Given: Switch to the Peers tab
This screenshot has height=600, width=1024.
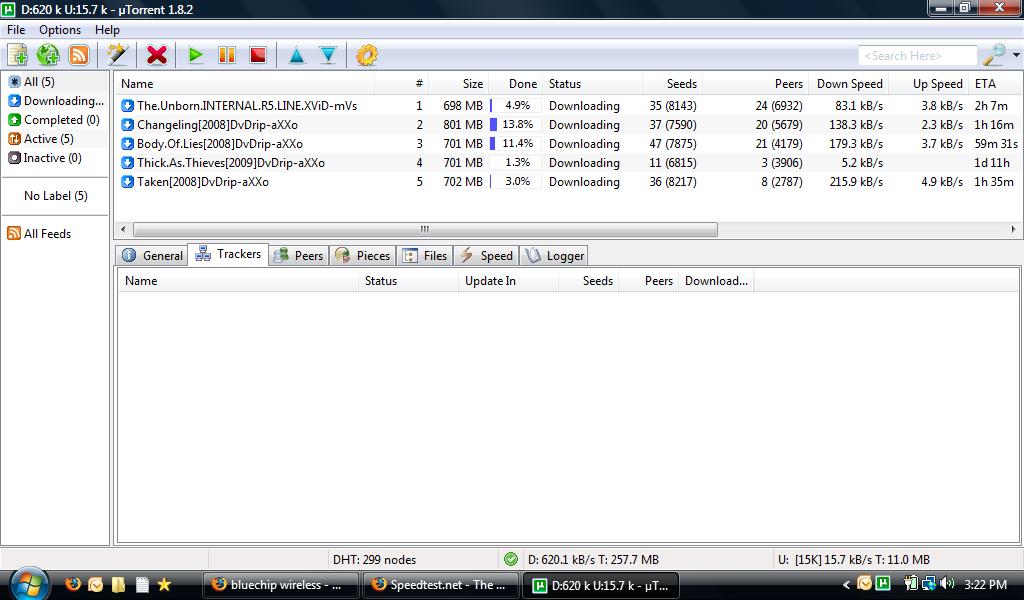Looking at the screenshot, I should pyautogui.click(x=299, y=255).
